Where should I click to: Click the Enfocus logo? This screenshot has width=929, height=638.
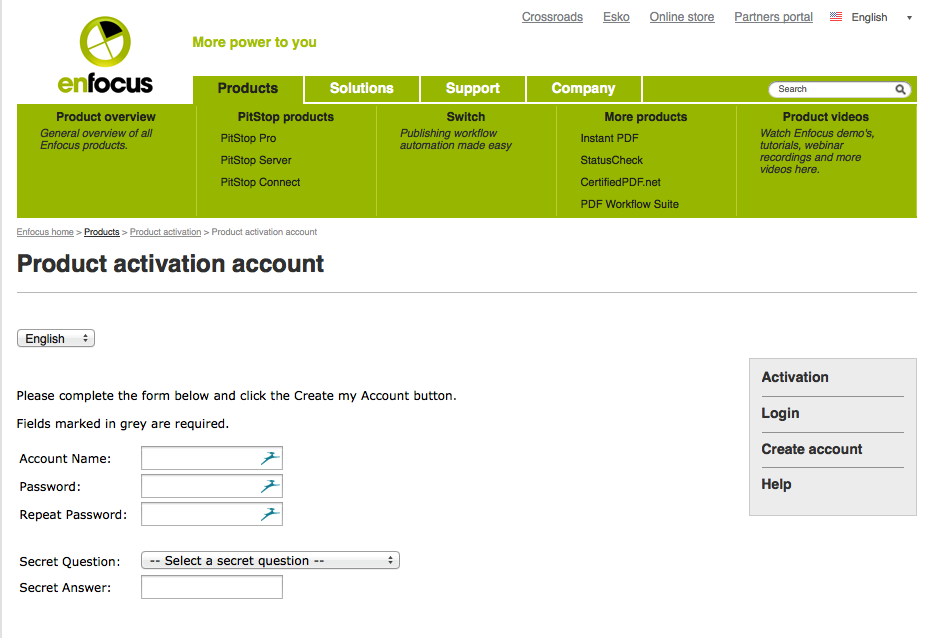[105, 56]
